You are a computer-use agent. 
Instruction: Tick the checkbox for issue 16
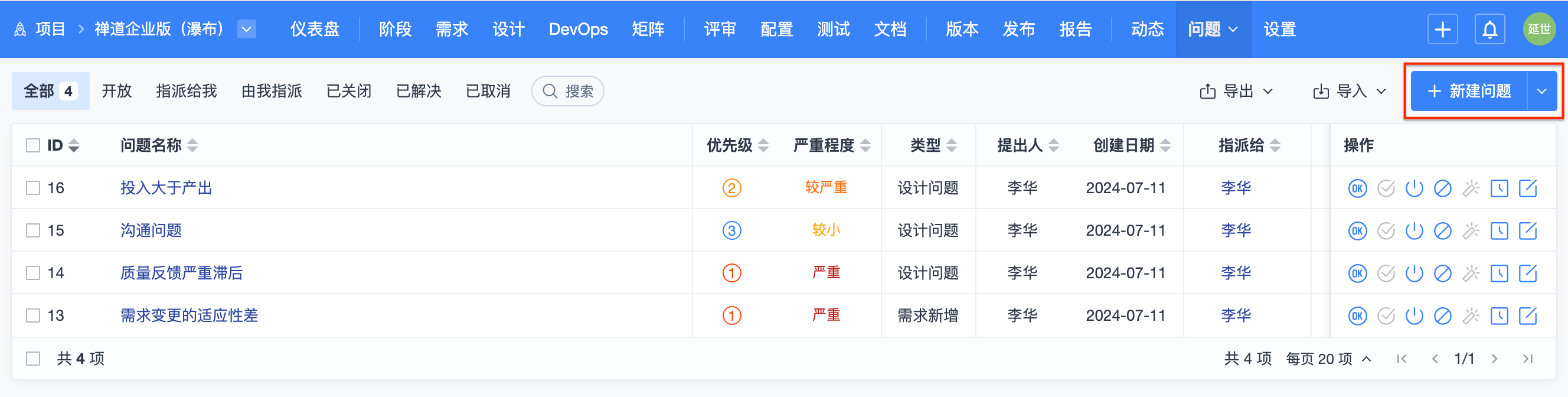[33, 188]
